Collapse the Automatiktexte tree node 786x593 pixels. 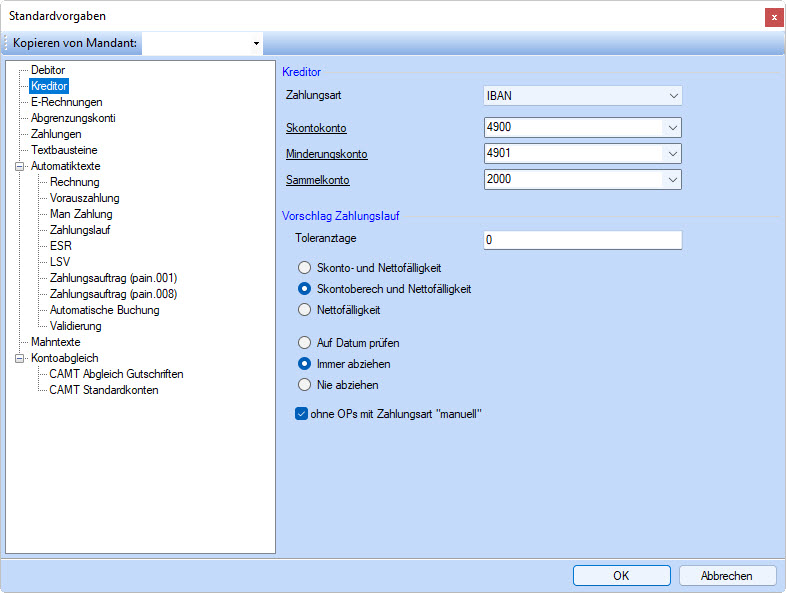coord(19,166)
